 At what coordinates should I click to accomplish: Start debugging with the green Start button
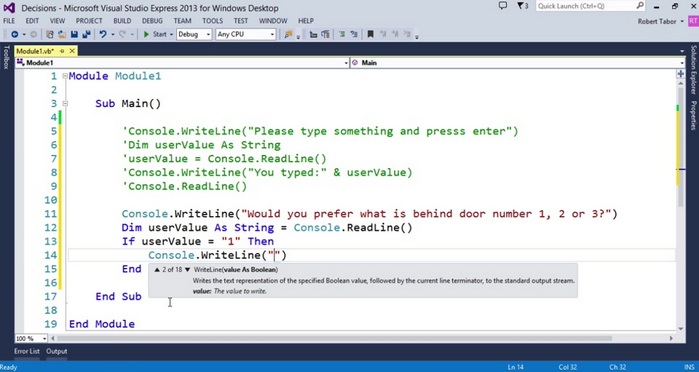pyautogui.click(x=155, y=34)
